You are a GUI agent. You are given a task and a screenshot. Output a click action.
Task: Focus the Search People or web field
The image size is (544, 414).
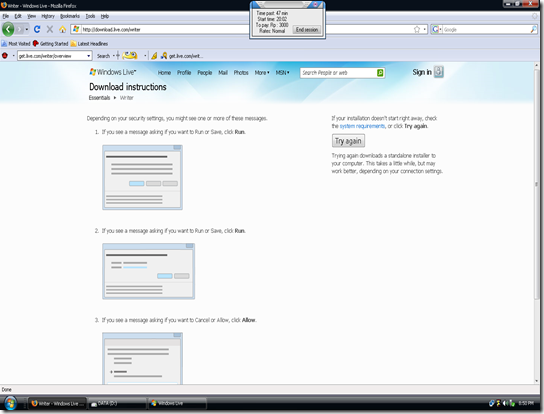[338, 73]
